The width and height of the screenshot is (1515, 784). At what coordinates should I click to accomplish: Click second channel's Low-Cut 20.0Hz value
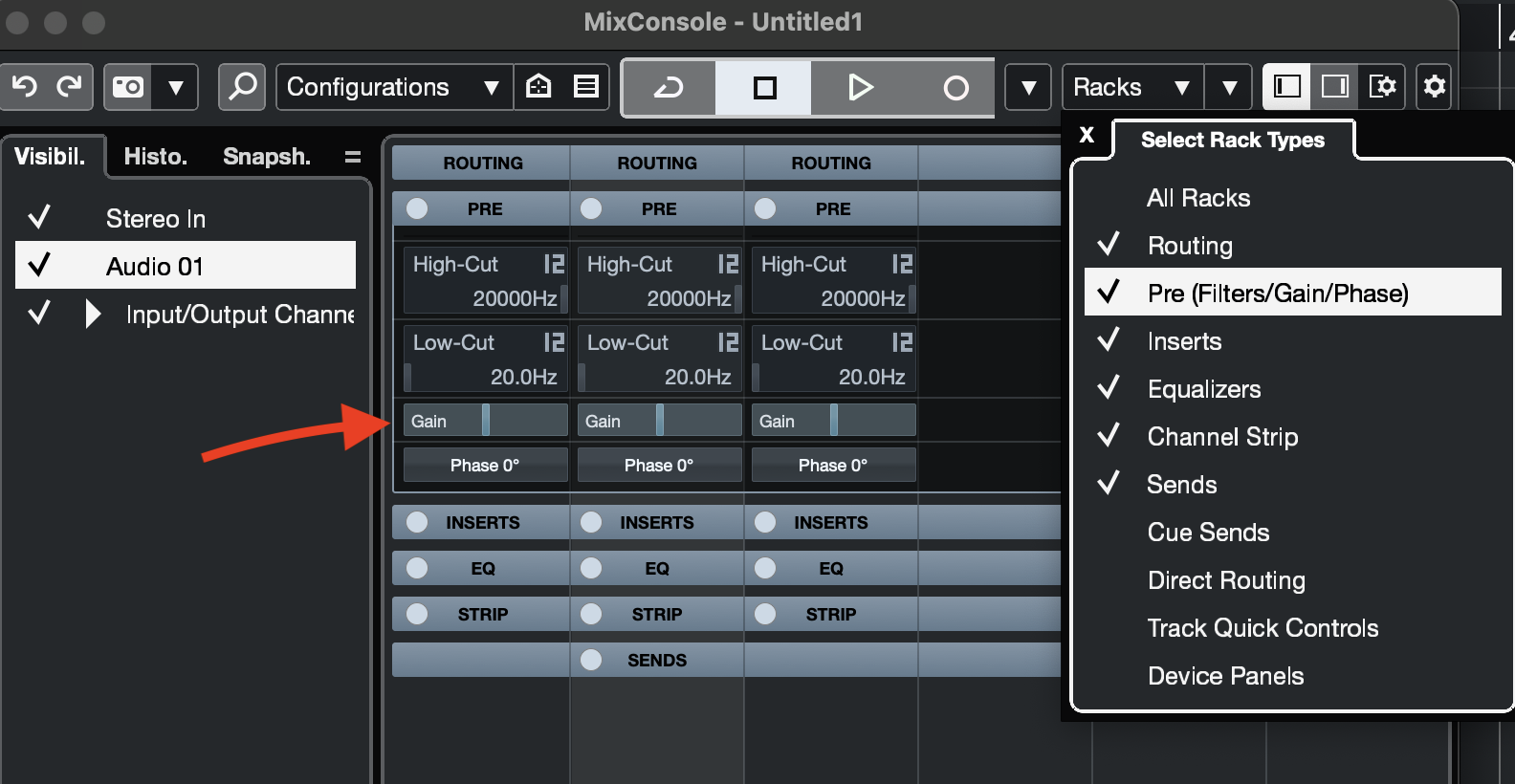coord(698,378)
